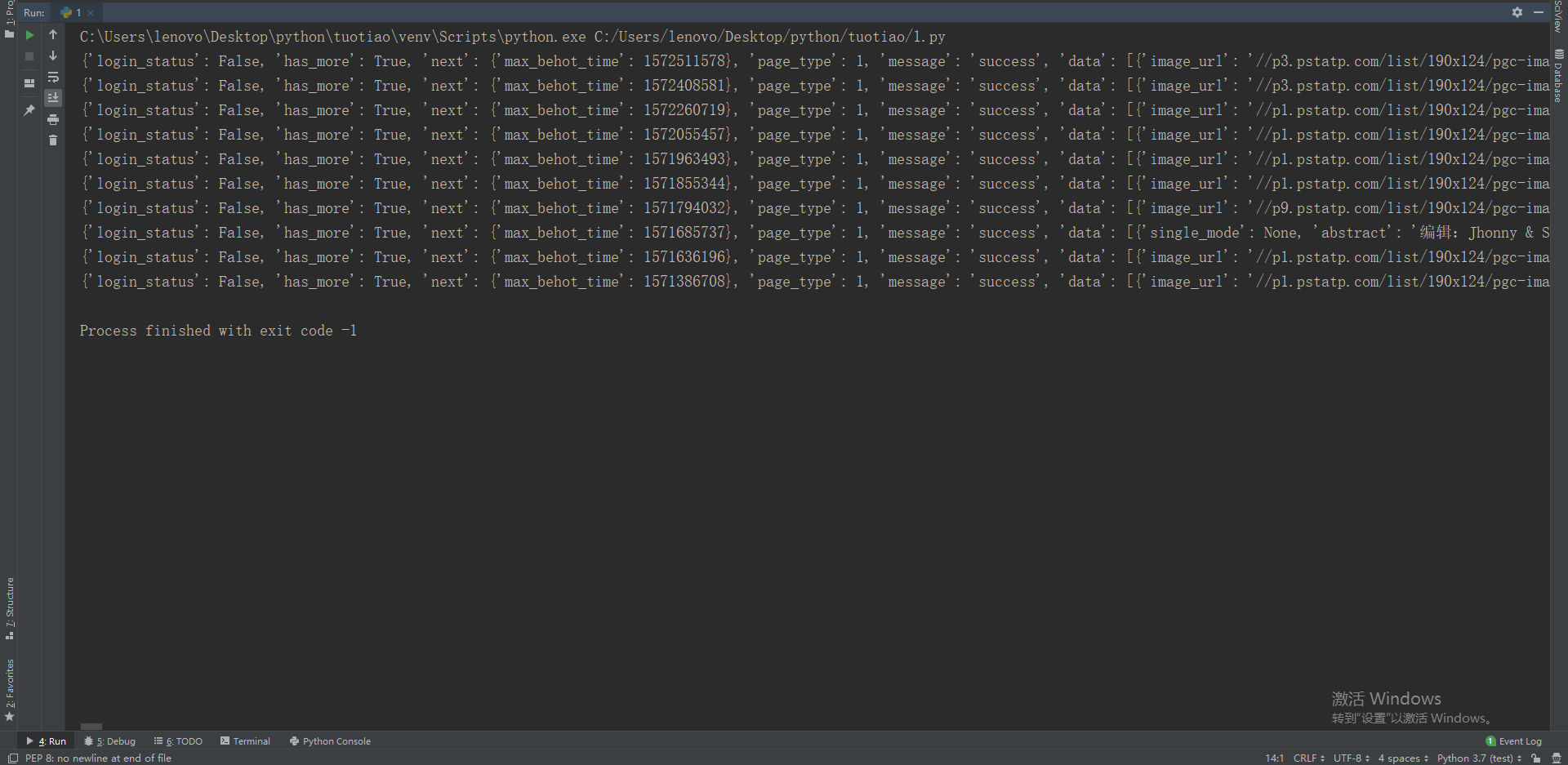
Task: Change UTF-8 file encoding dropdown
Action: pyautogui.click(x=1352, y=758)
